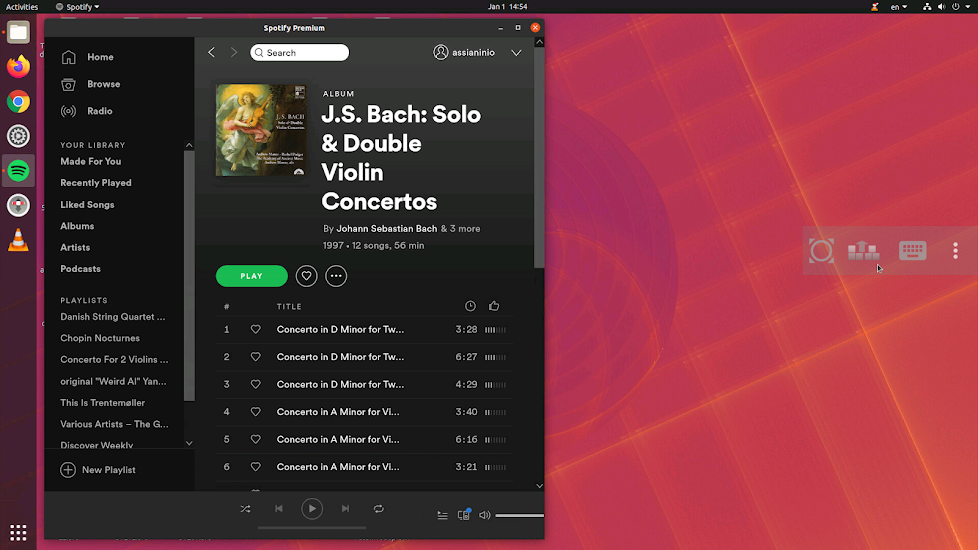Like track 4 with its heart

point(255,412)
